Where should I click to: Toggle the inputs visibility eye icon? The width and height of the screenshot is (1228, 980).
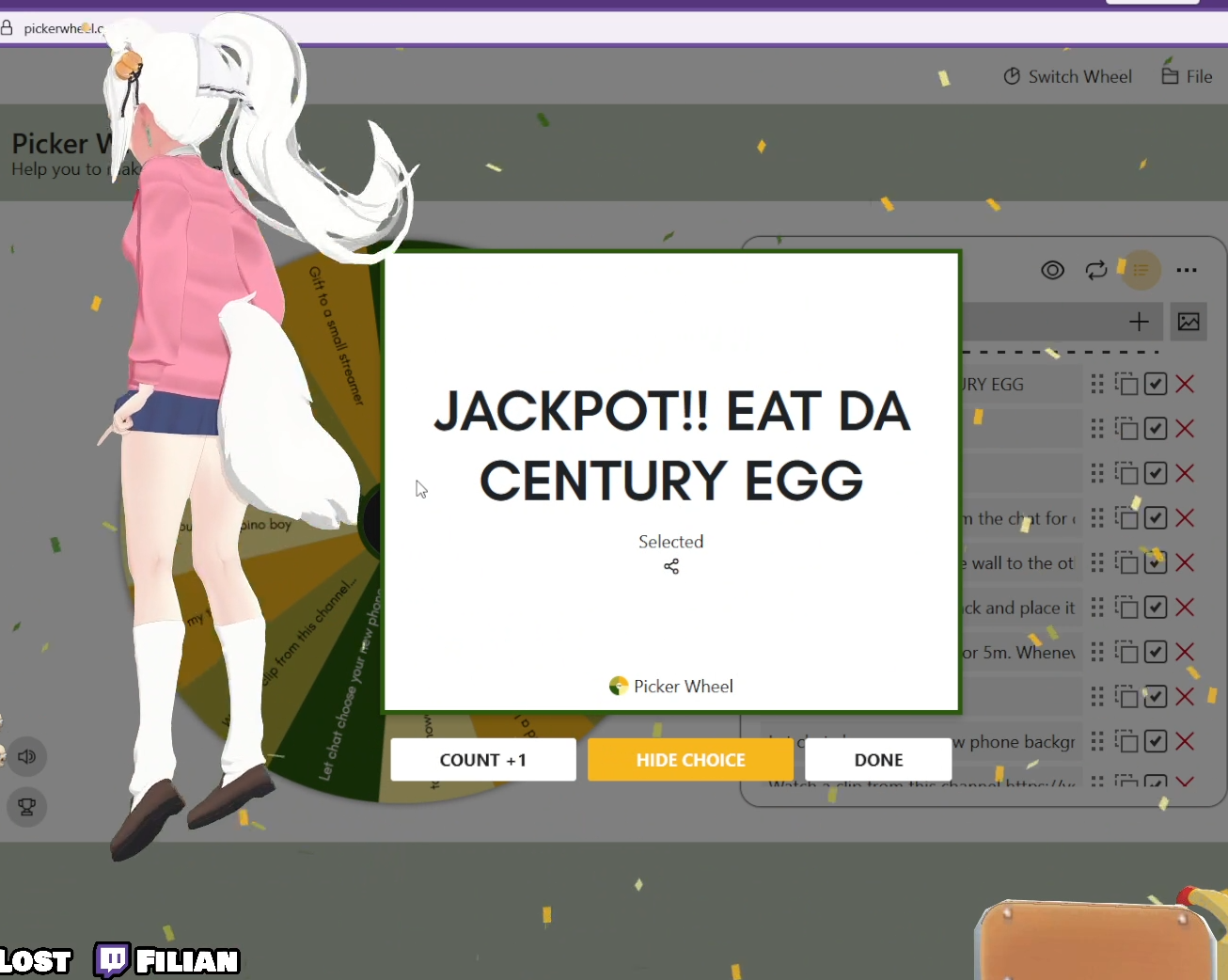[x=1052, y=271]
